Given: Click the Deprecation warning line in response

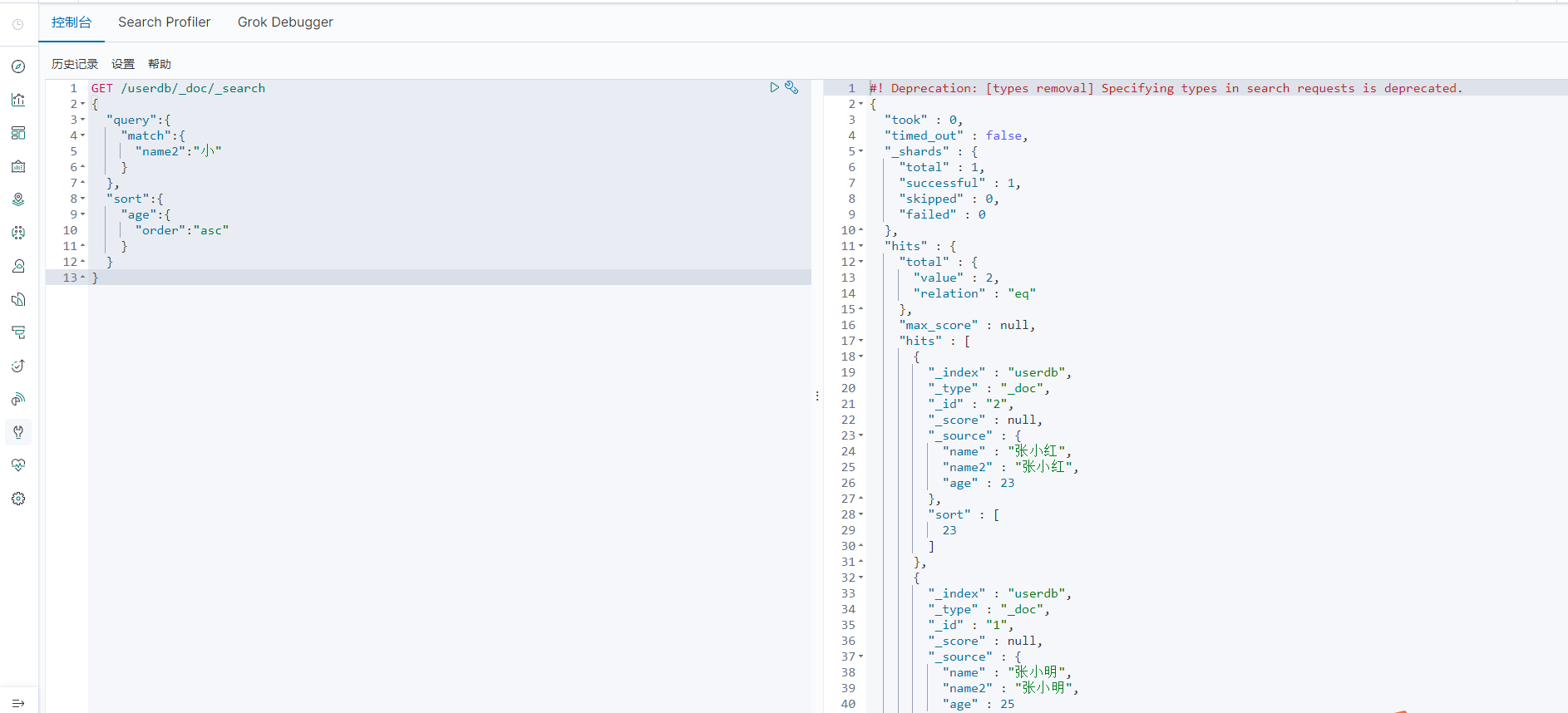Looking at the screenshot, I should pyautogui.click(x=1166, y=88).
